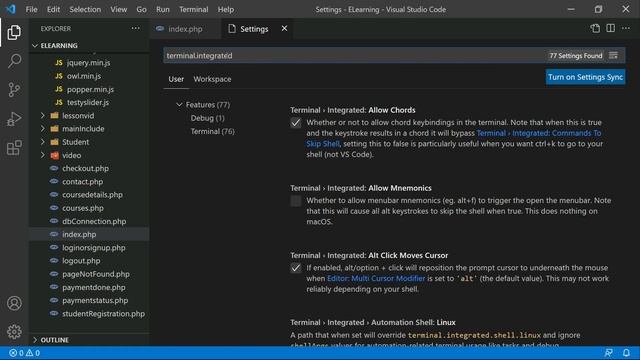Open the feedback icon in status bar
This screenshot has width=640, height=360.
coord(608,353)
